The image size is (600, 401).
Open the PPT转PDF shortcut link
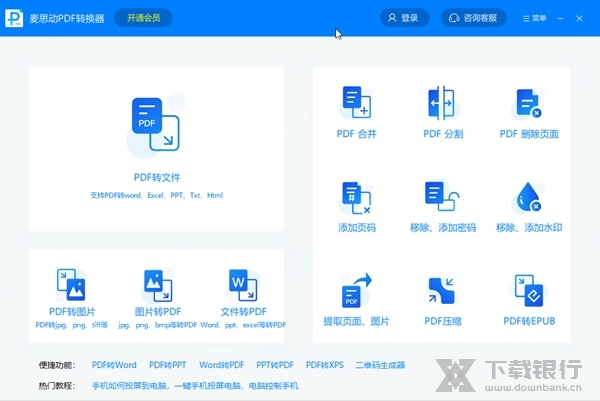(x=275, y=365)
